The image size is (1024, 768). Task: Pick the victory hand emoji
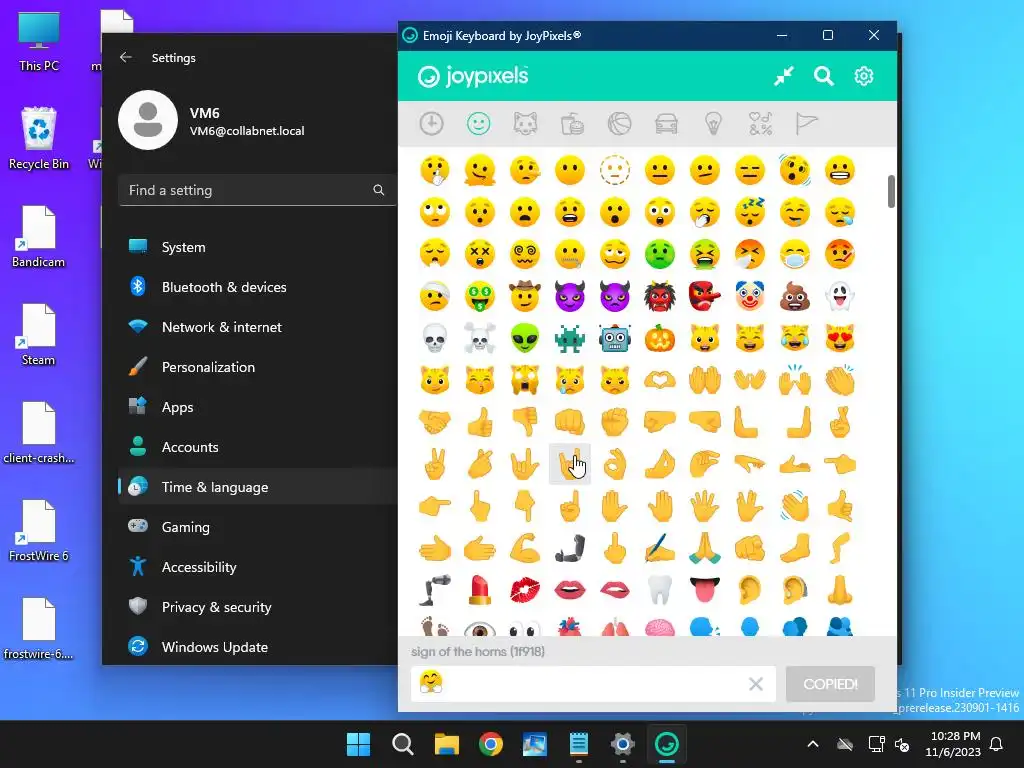[435, 464]
